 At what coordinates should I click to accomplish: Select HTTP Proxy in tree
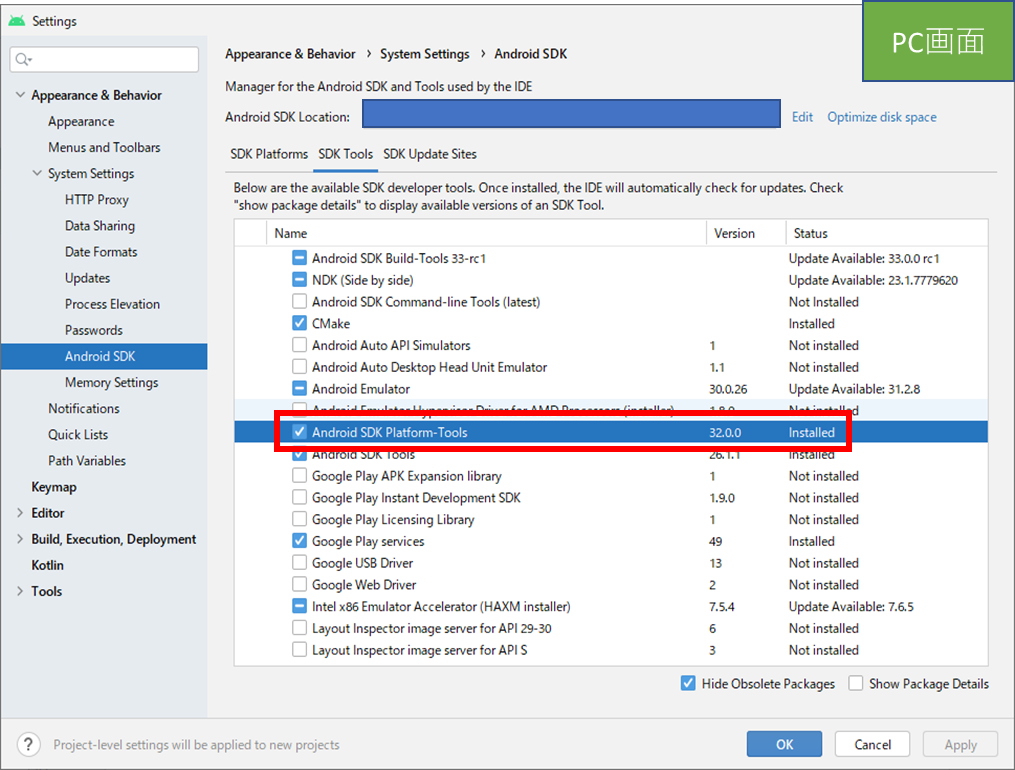coord(96,200)
